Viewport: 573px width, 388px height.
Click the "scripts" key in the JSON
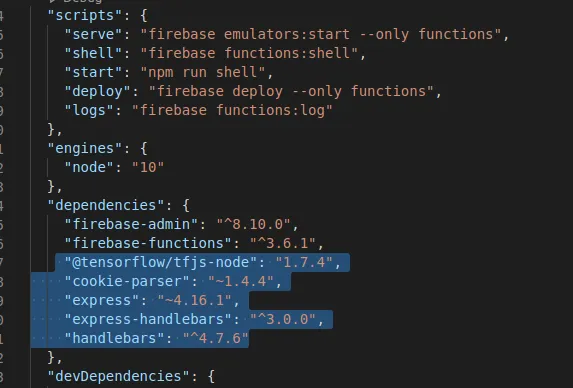tap(84, 15)
